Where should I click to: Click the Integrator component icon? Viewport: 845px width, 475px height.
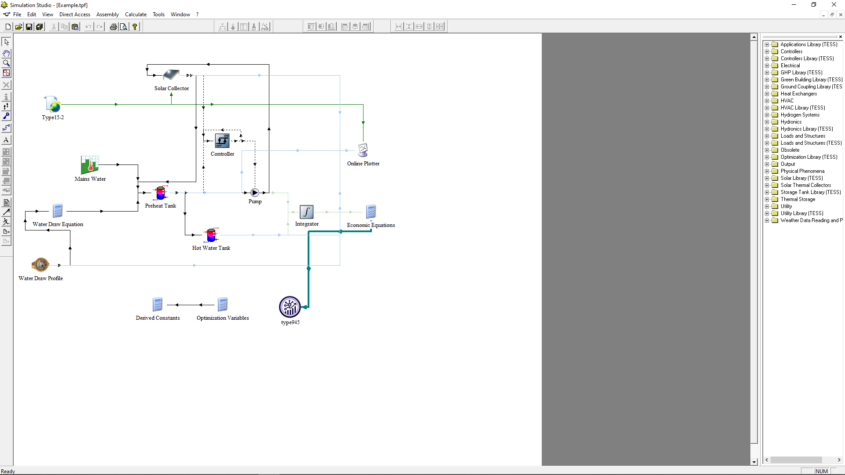306,212
